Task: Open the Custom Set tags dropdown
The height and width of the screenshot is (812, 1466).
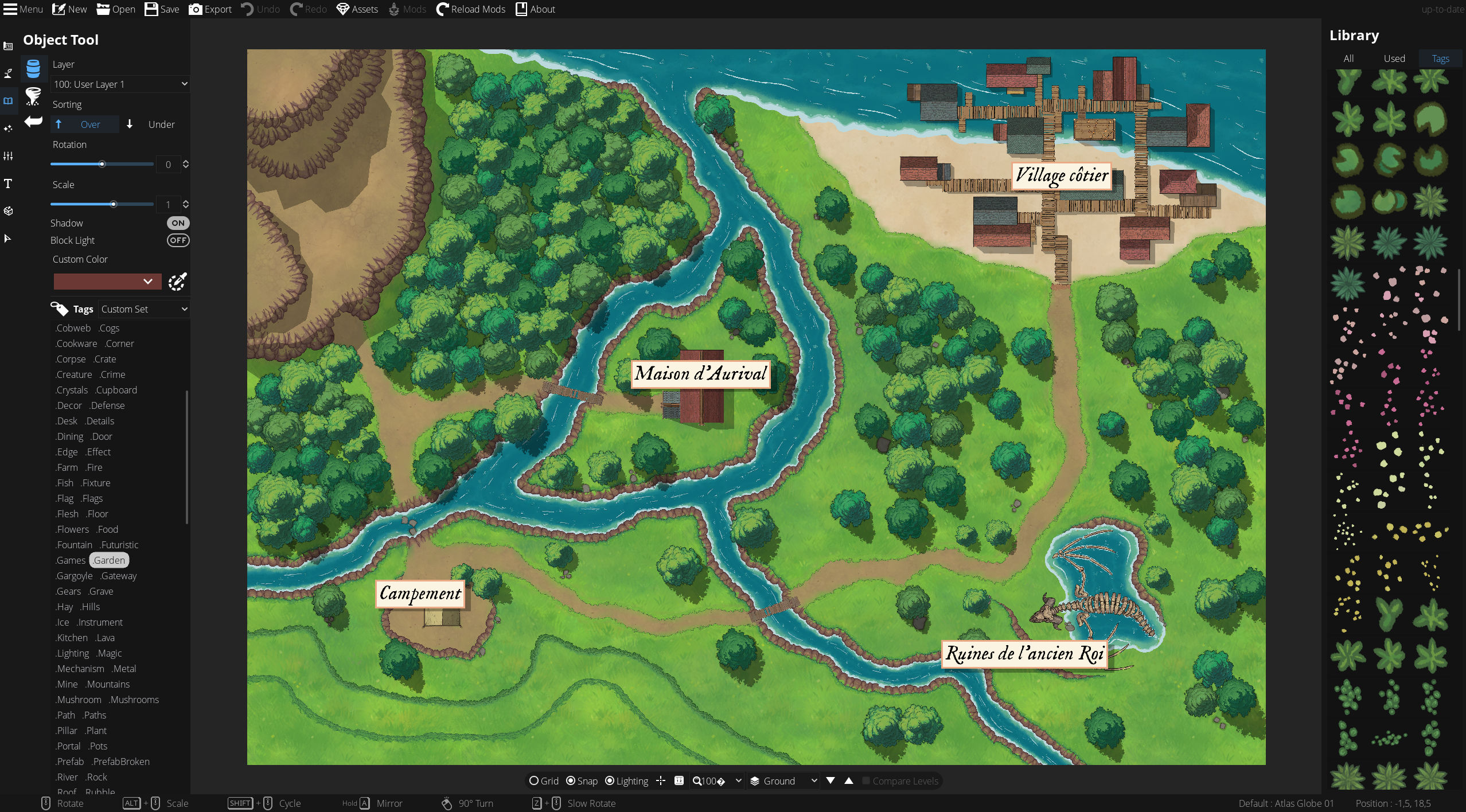Action: [143, 309]
